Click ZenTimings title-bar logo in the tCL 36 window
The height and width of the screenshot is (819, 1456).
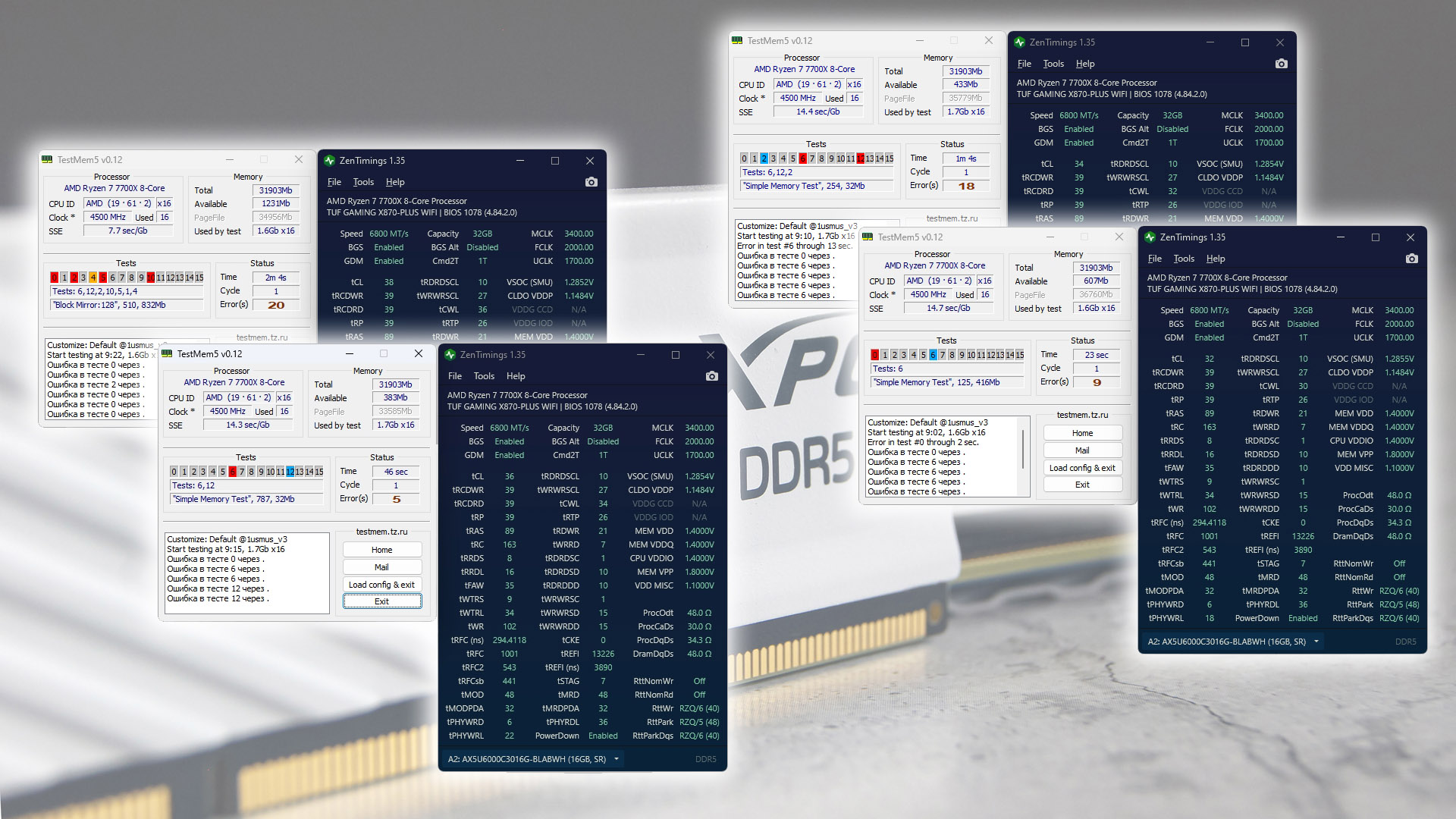[x=450, y=355]
